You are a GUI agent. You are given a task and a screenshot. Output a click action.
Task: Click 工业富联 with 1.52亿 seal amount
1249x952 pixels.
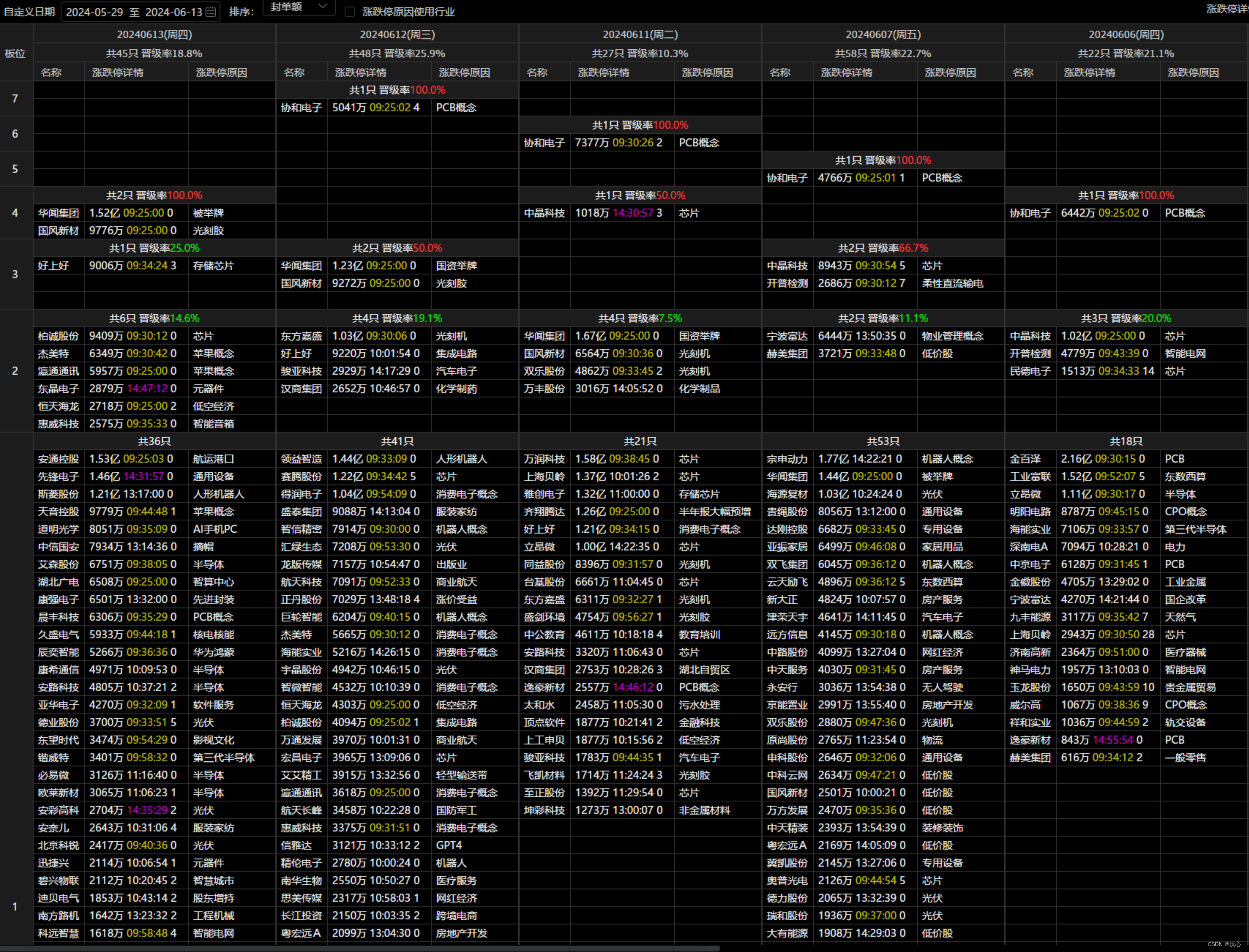tap(1030, 477)
